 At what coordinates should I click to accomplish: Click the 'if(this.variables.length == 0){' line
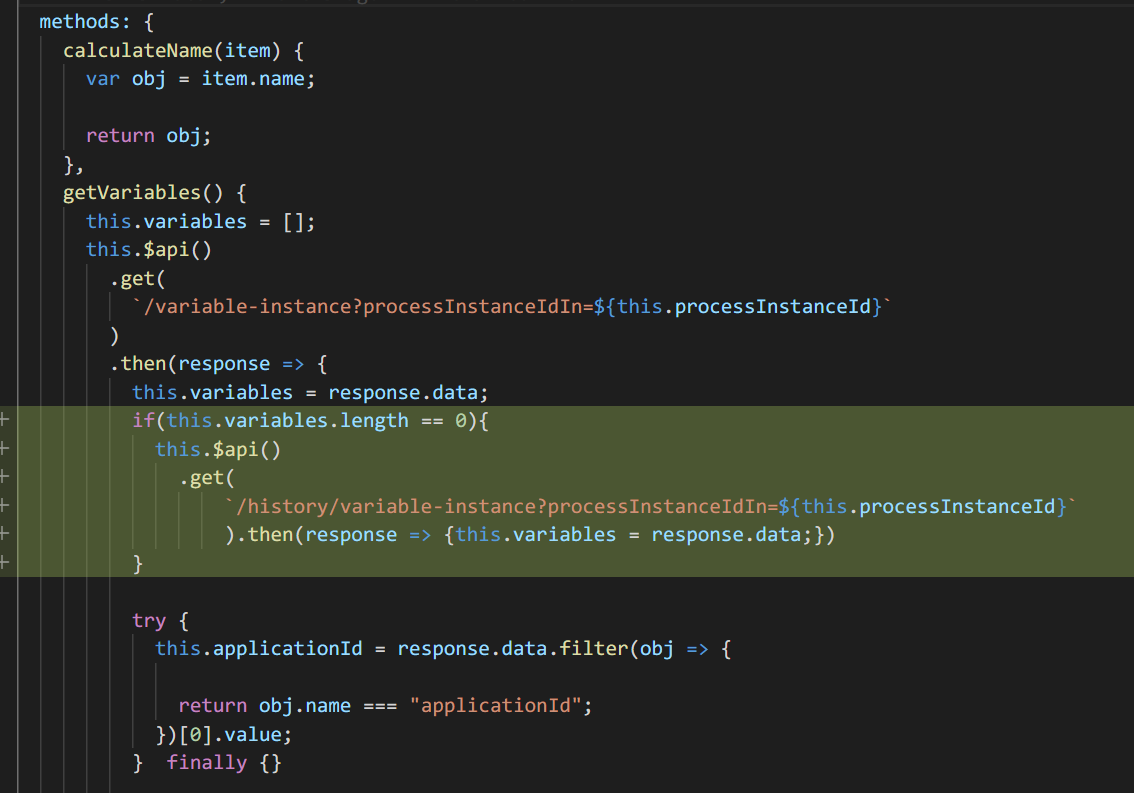tap(310, 421)
